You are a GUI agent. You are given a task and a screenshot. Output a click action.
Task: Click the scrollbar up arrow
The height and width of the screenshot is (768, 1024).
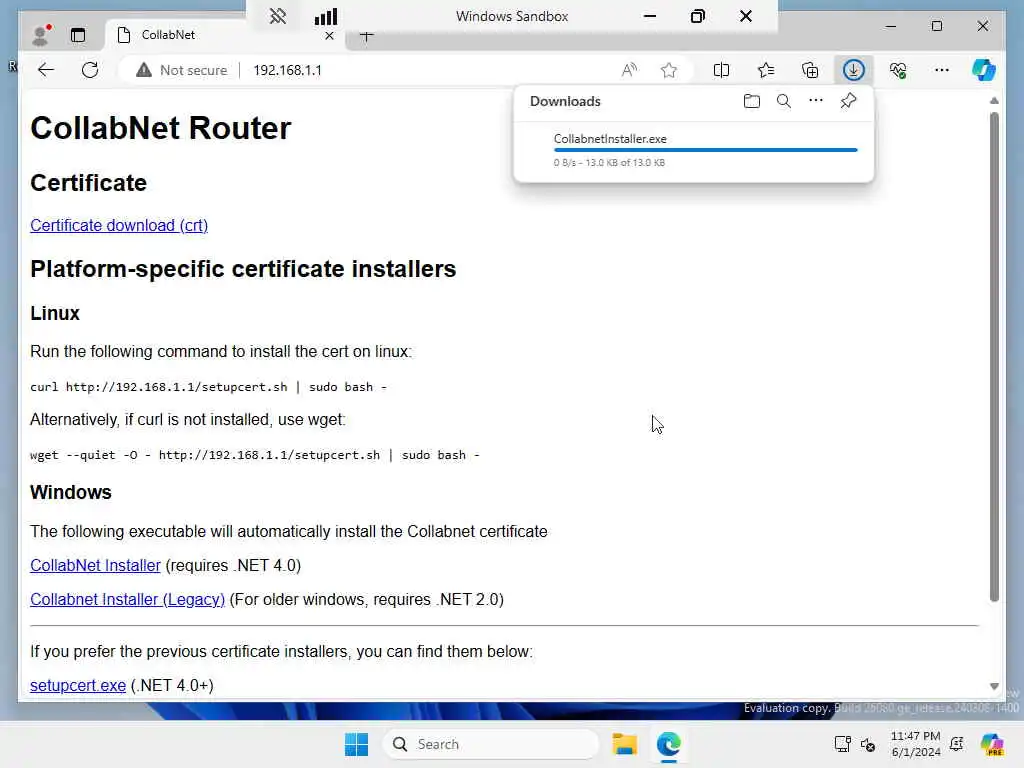pos(994,101)
